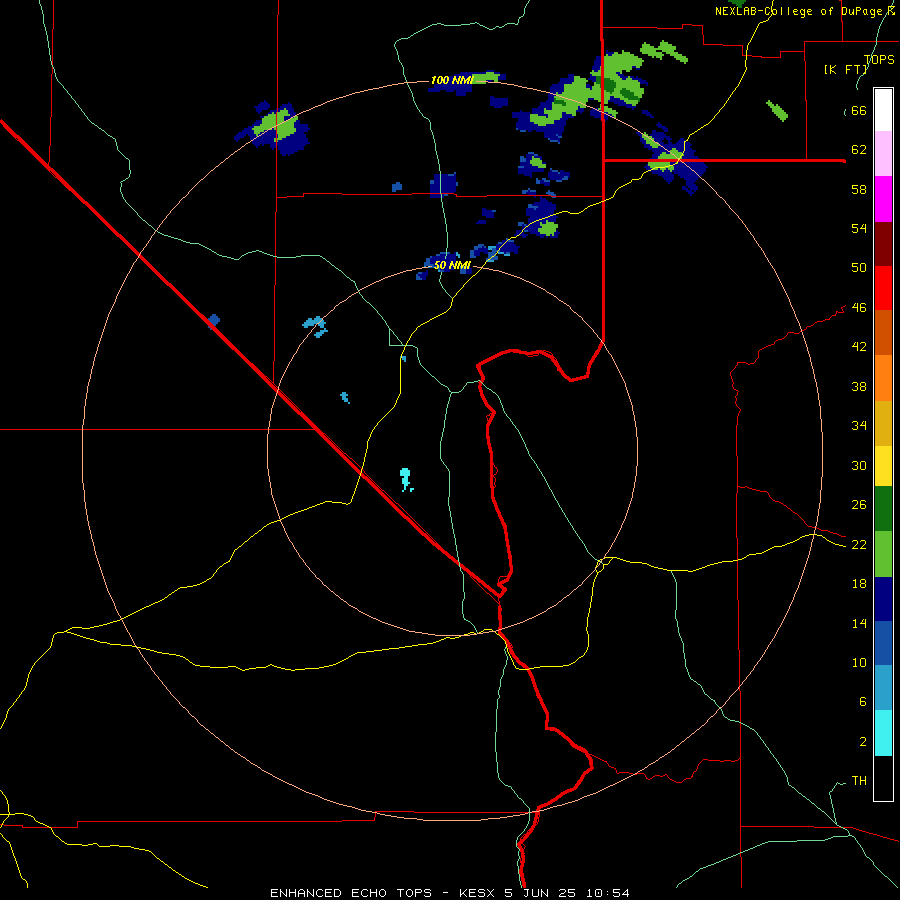Click the '62' legend value

859,149
